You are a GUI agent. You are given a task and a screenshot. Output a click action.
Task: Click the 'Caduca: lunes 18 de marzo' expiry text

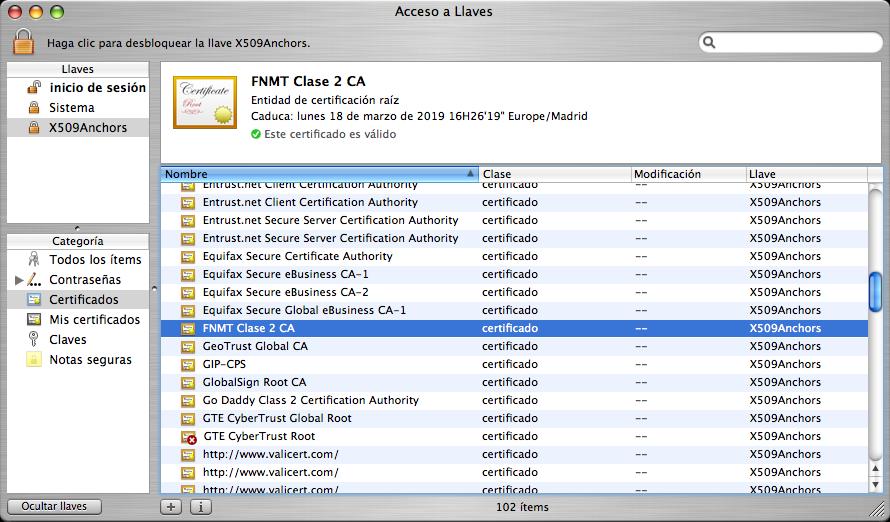point(419,116)
